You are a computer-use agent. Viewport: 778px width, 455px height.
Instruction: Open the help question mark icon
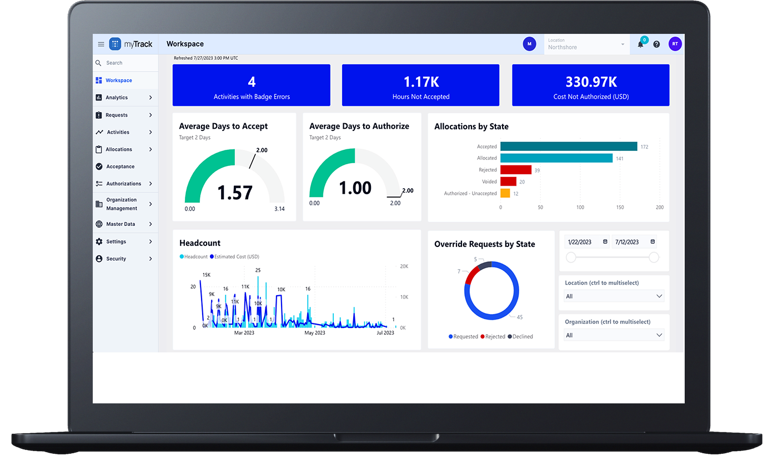click(656, 44)
